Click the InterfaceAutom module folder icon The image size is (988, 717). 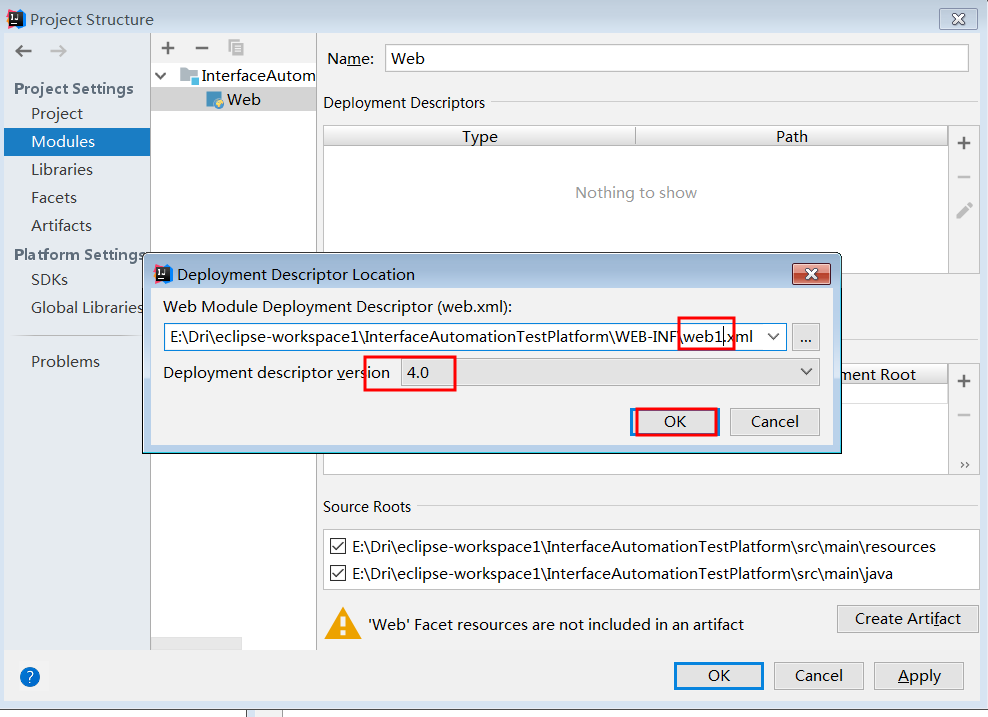pyautogui.click(x=189, y=76)
